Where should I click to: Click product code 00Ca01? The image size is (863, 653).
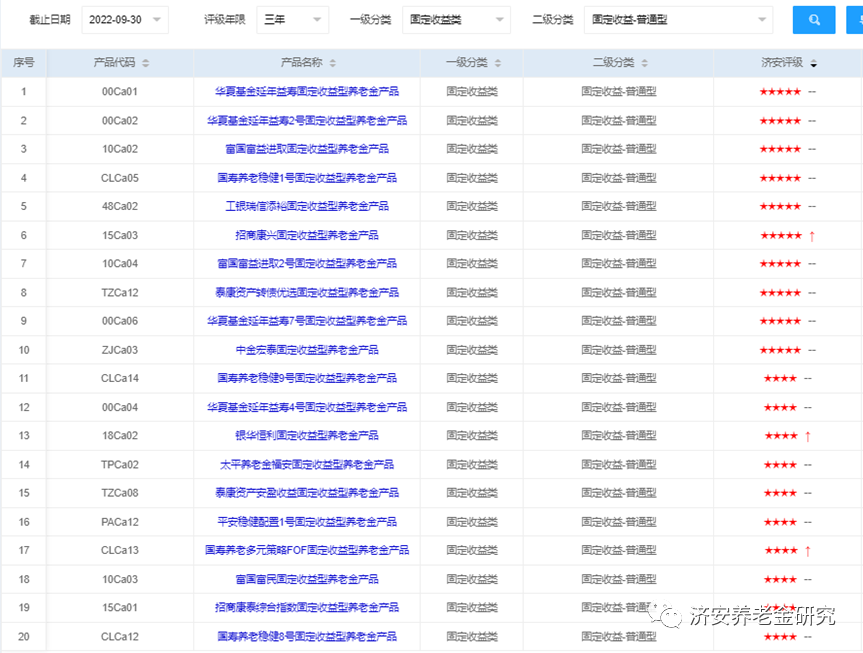click(119, 91)
